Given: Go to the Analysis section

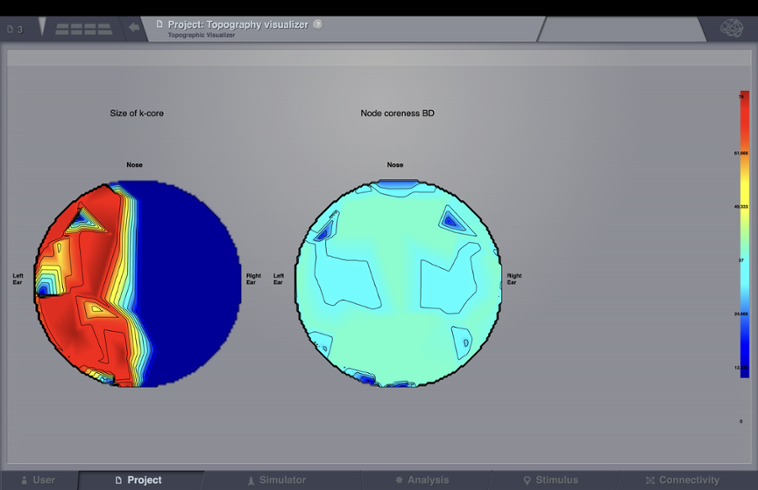Looking at the screenshot, I should (x=421, y=480).
